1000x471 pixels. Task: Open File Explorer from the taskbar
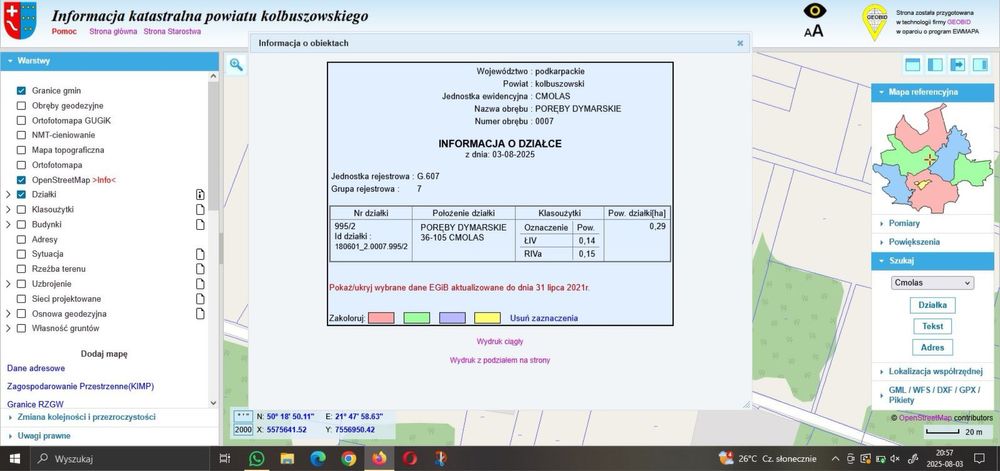pos(287,458)
